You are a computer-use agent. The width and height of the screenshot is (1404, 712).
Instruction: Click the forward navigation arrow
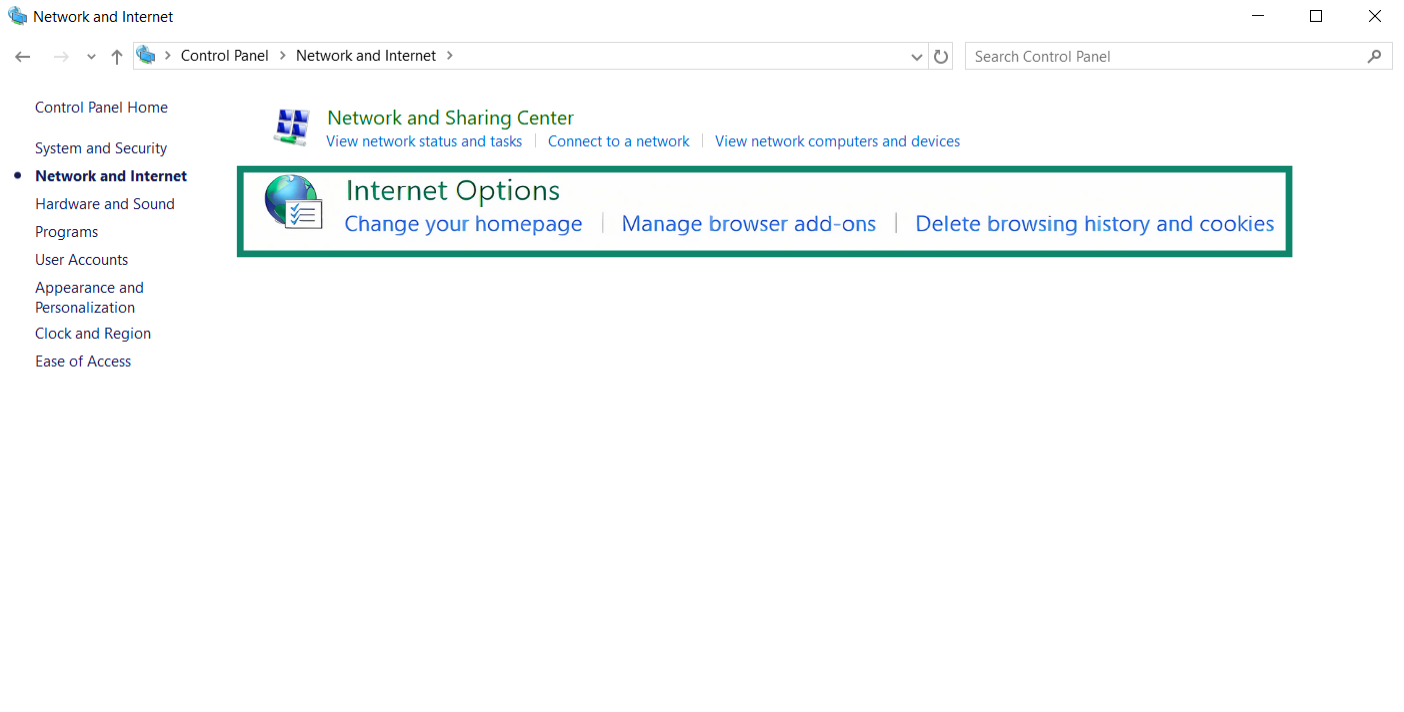pyautogui.click(x=62, y=57)
